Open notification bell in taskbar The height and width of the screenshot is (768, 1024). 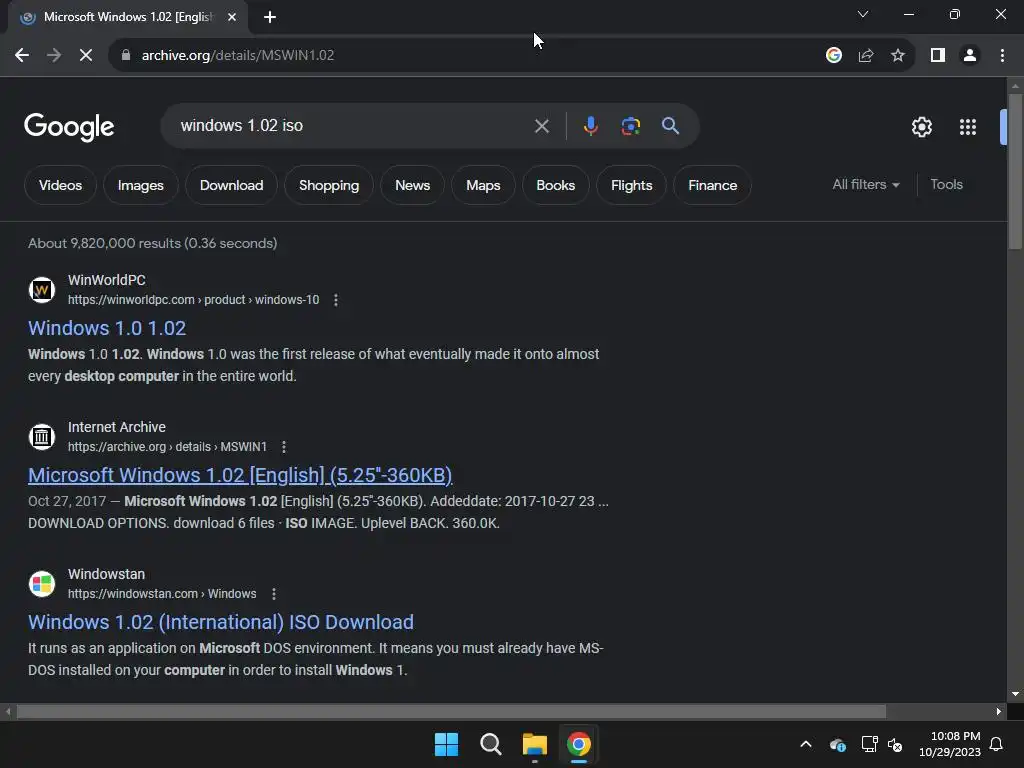click(x=996, y=744)
